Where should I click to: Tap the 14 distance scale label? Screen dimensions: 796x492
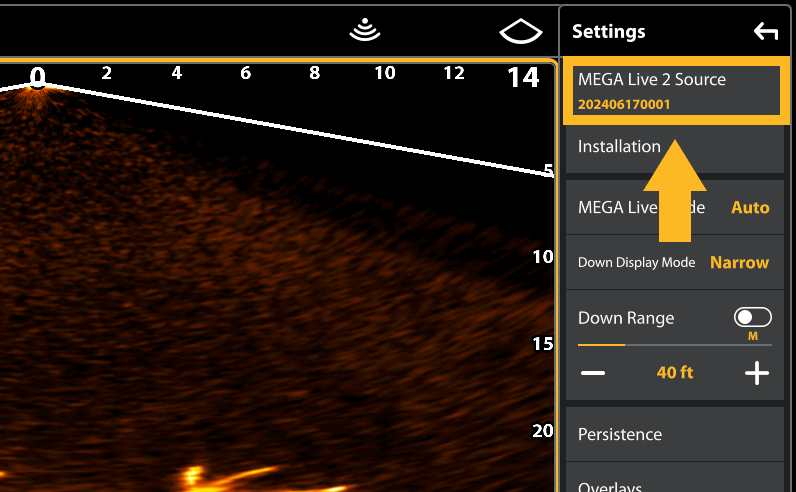click(x=523, y=78)
